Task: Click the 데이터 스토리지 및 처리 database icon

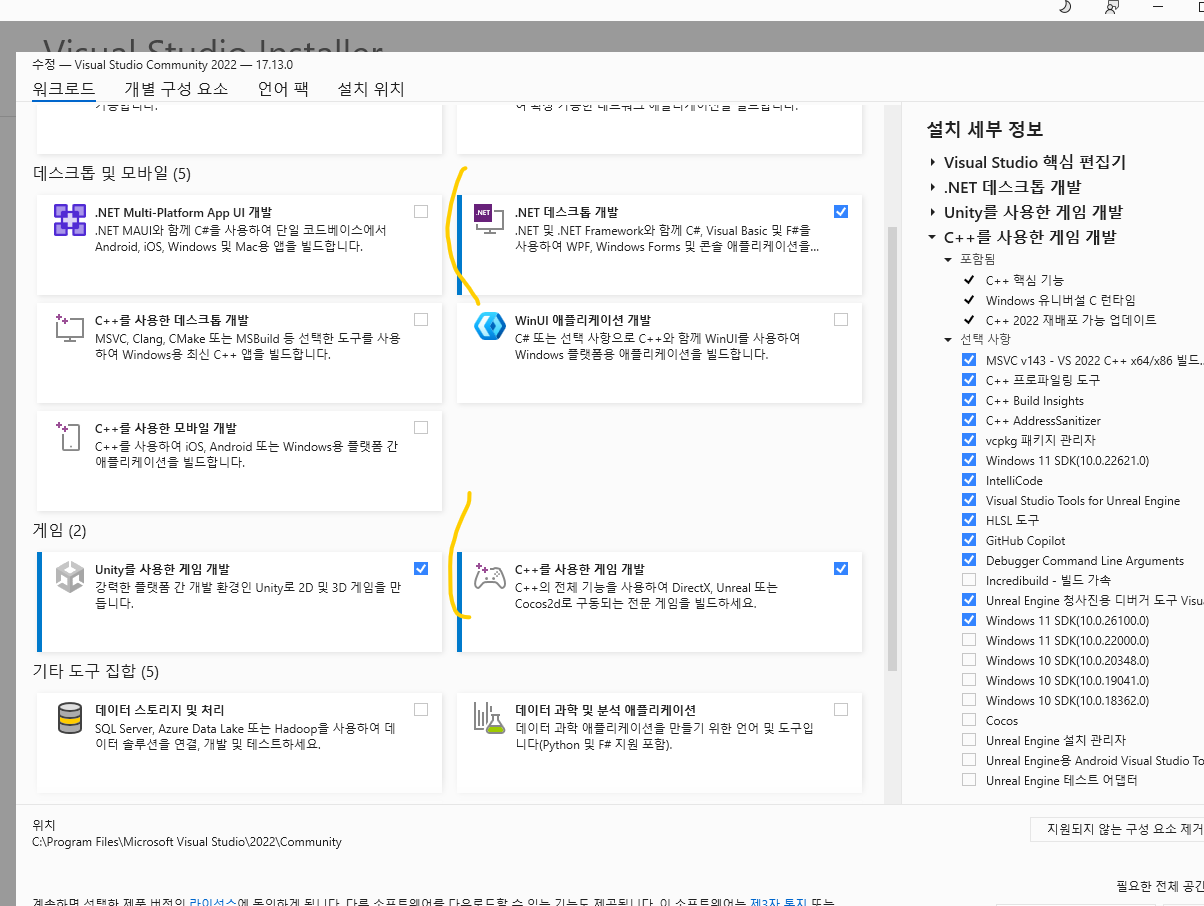Action: click(70, 718)
